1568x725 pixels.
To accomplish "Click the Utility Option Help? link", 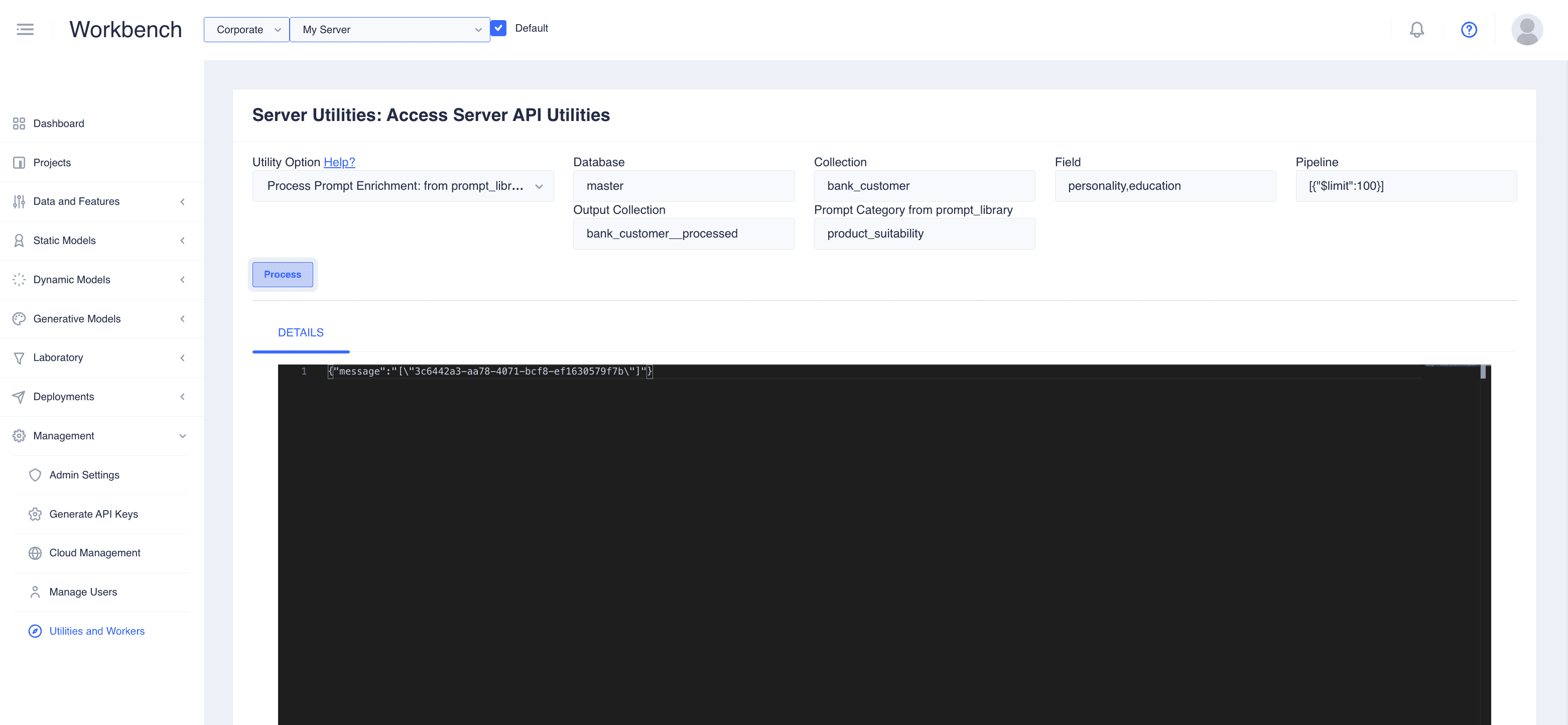I will [x=339, y=162].
